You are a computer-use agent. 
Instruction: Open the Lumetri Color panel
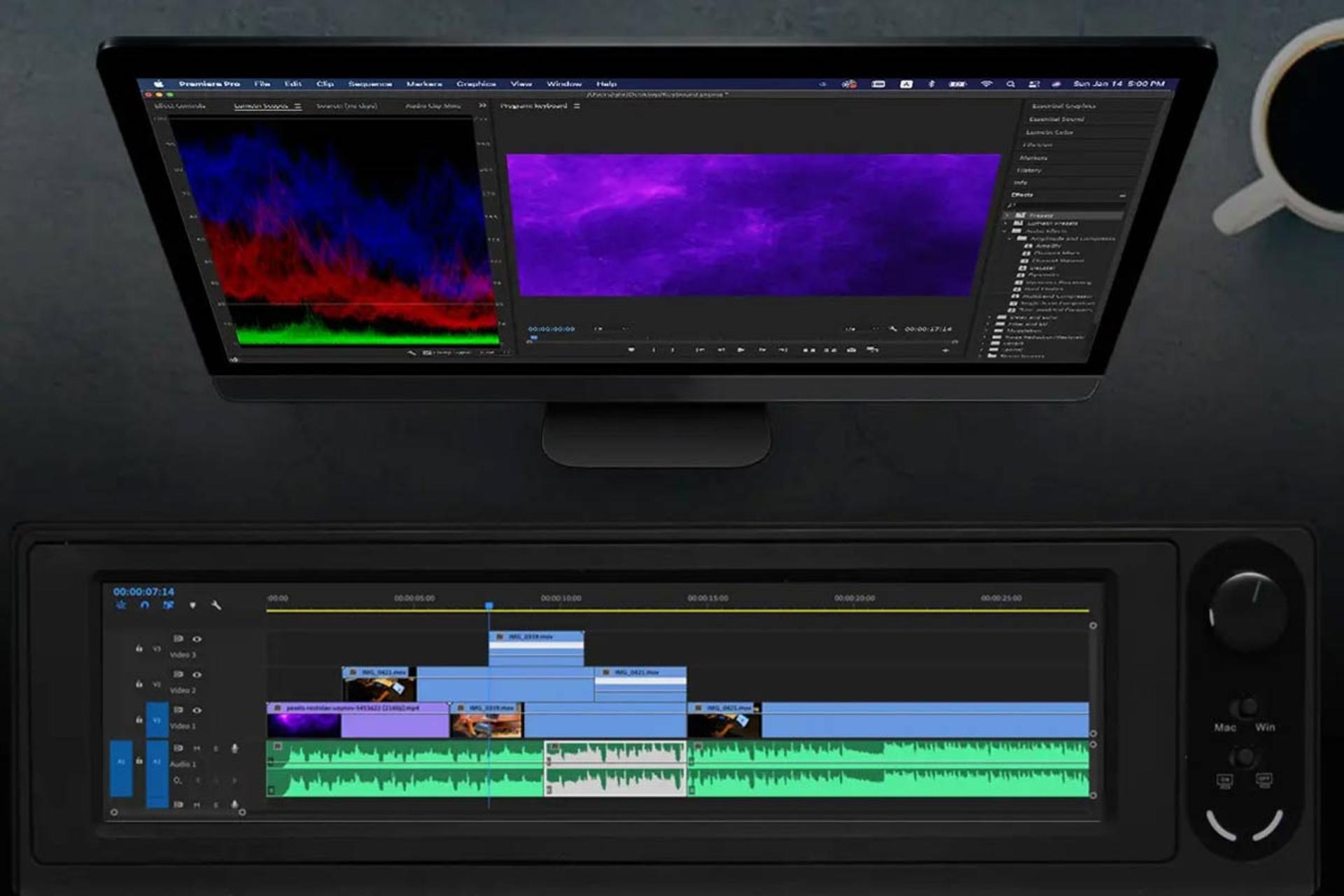tap(1049, 132)
